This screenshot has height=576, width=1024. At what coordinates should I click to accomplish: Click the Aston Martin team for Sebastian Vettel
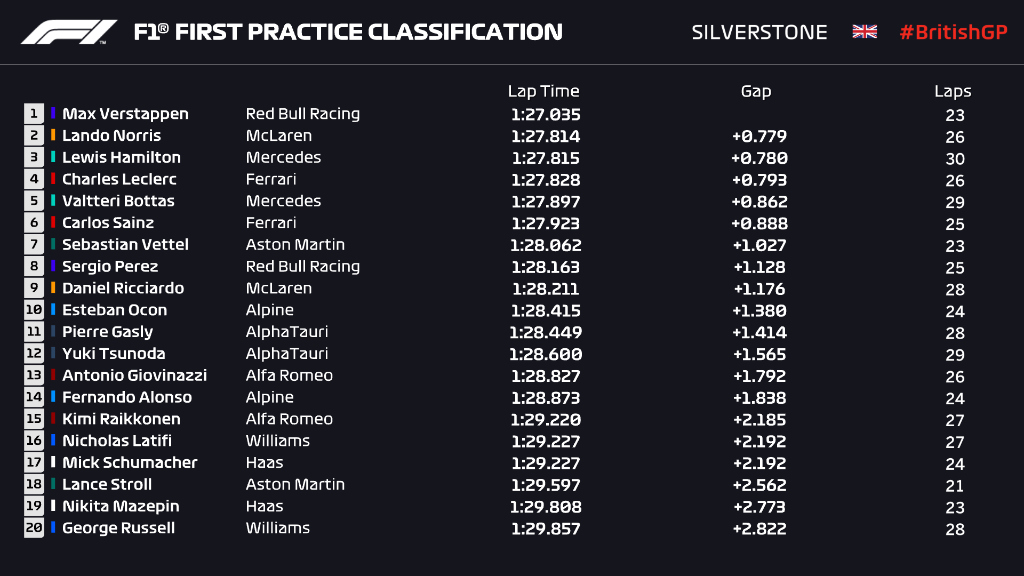click(x=295, y=245)
